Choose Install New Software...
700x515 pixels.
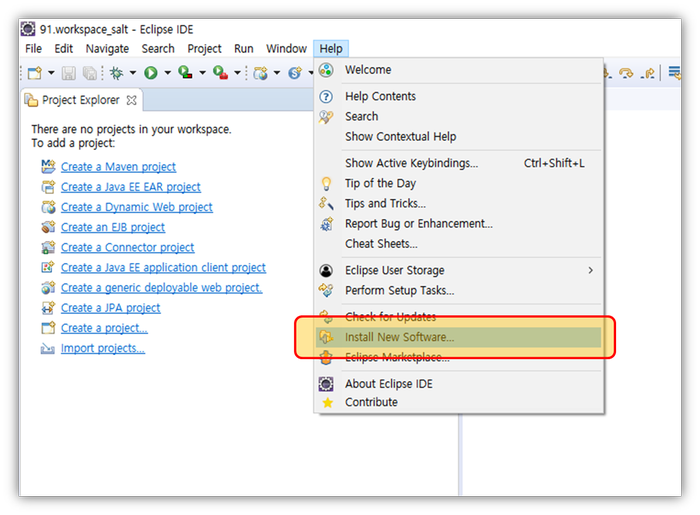(458, 337)
